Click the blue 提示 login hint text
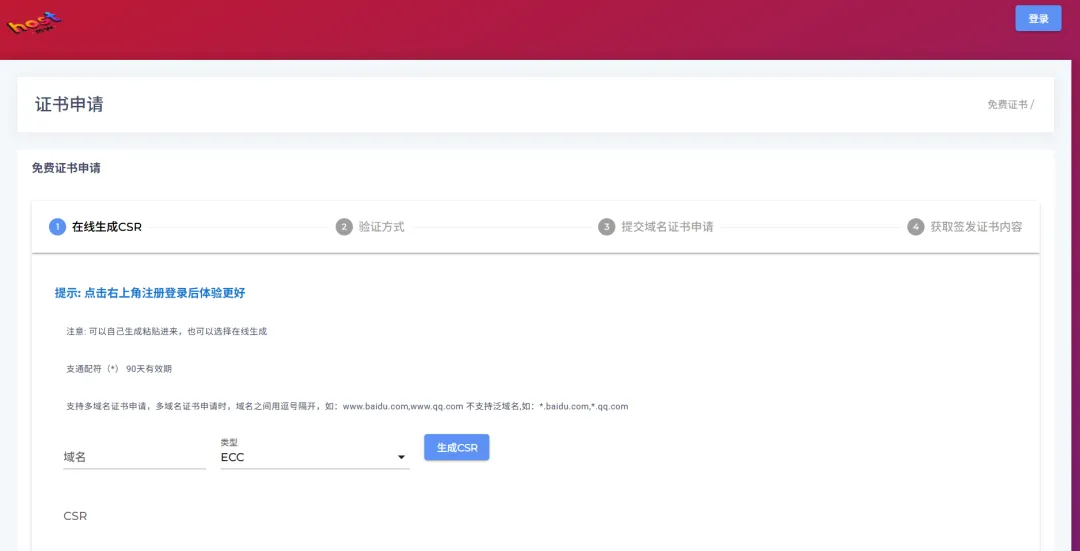1080x551 pixels. (x=149, y=293)
